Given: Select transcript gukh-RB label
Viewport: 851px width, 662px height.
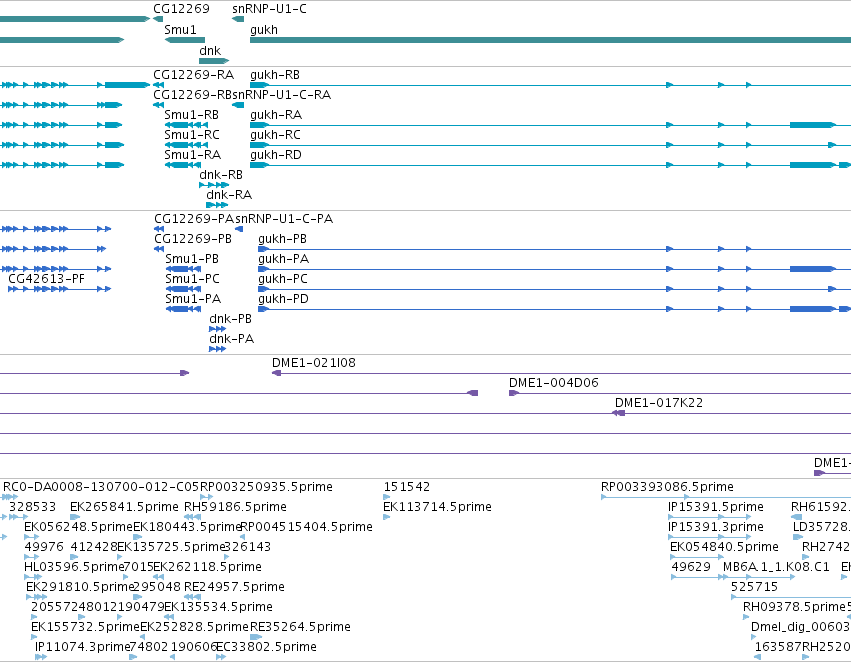Looking at the screenshot, I should pos(275,75).
